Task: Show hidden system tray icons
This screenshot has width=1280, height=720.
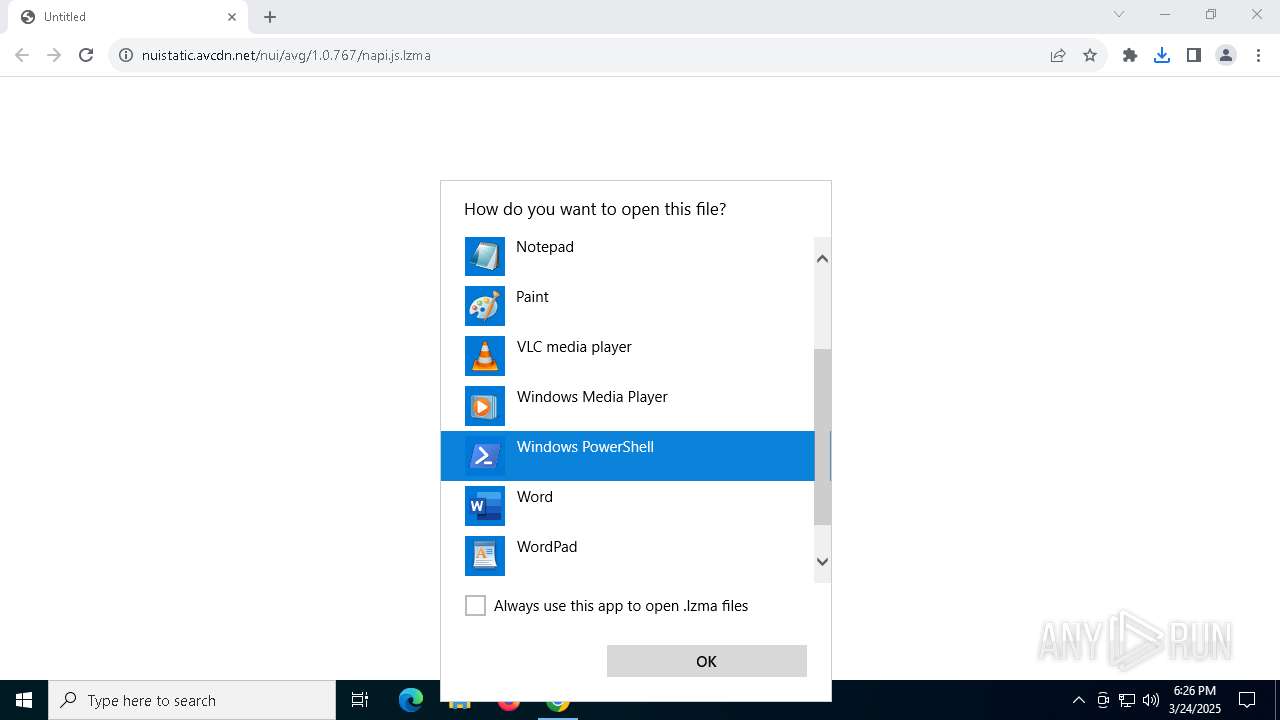Action: [x=1078, y=700]
